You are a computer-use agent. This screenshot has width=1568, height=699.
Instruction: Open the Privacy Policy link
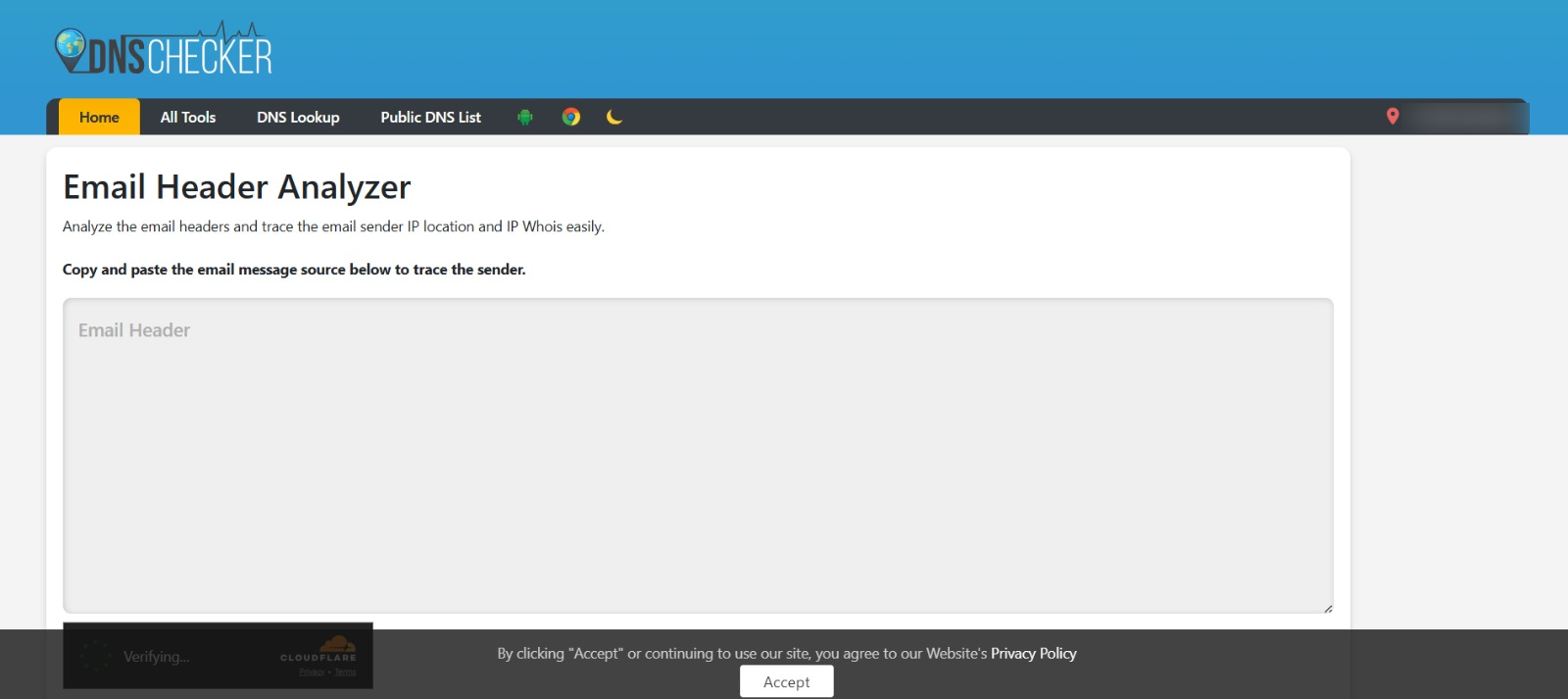1034,653
